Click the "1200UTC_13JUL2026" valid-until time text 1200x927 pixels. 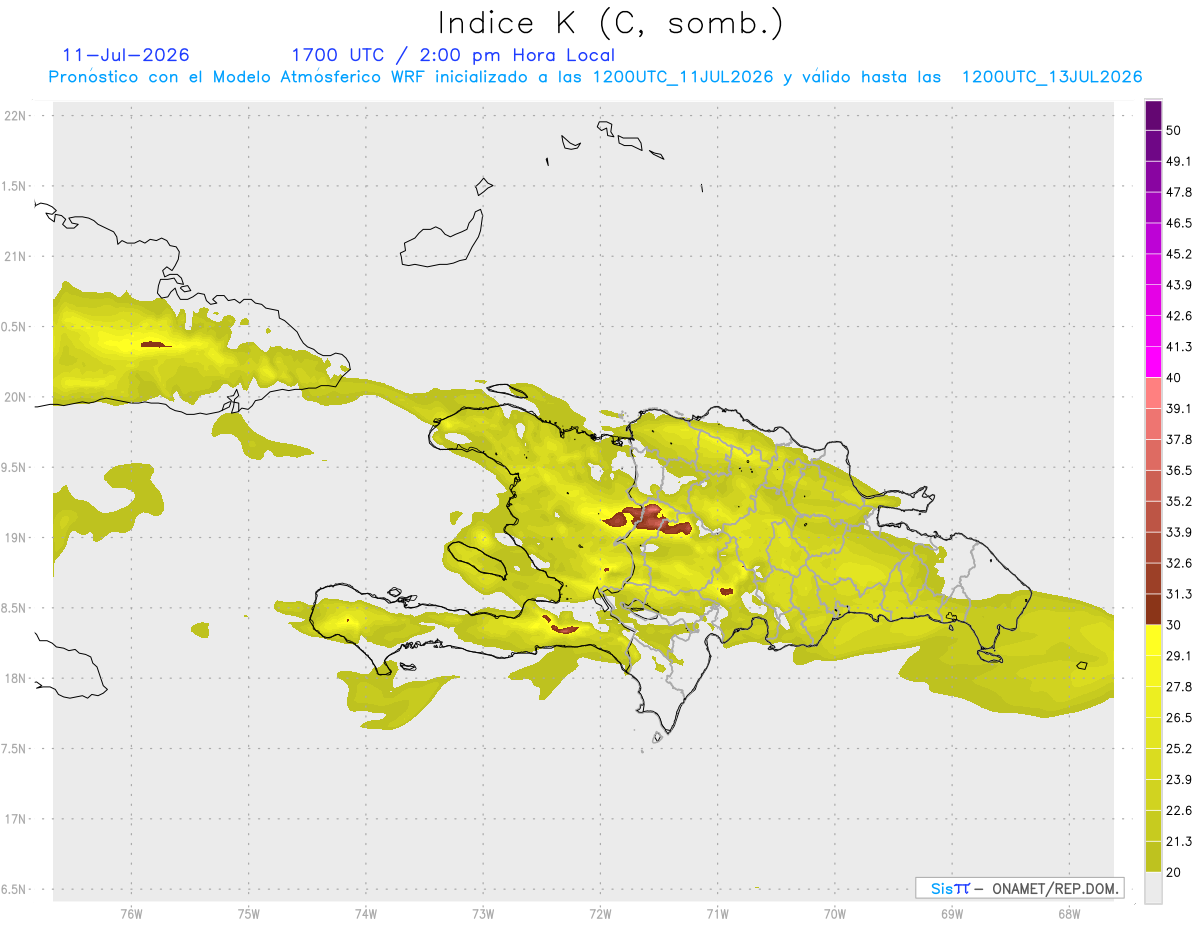1052,77
